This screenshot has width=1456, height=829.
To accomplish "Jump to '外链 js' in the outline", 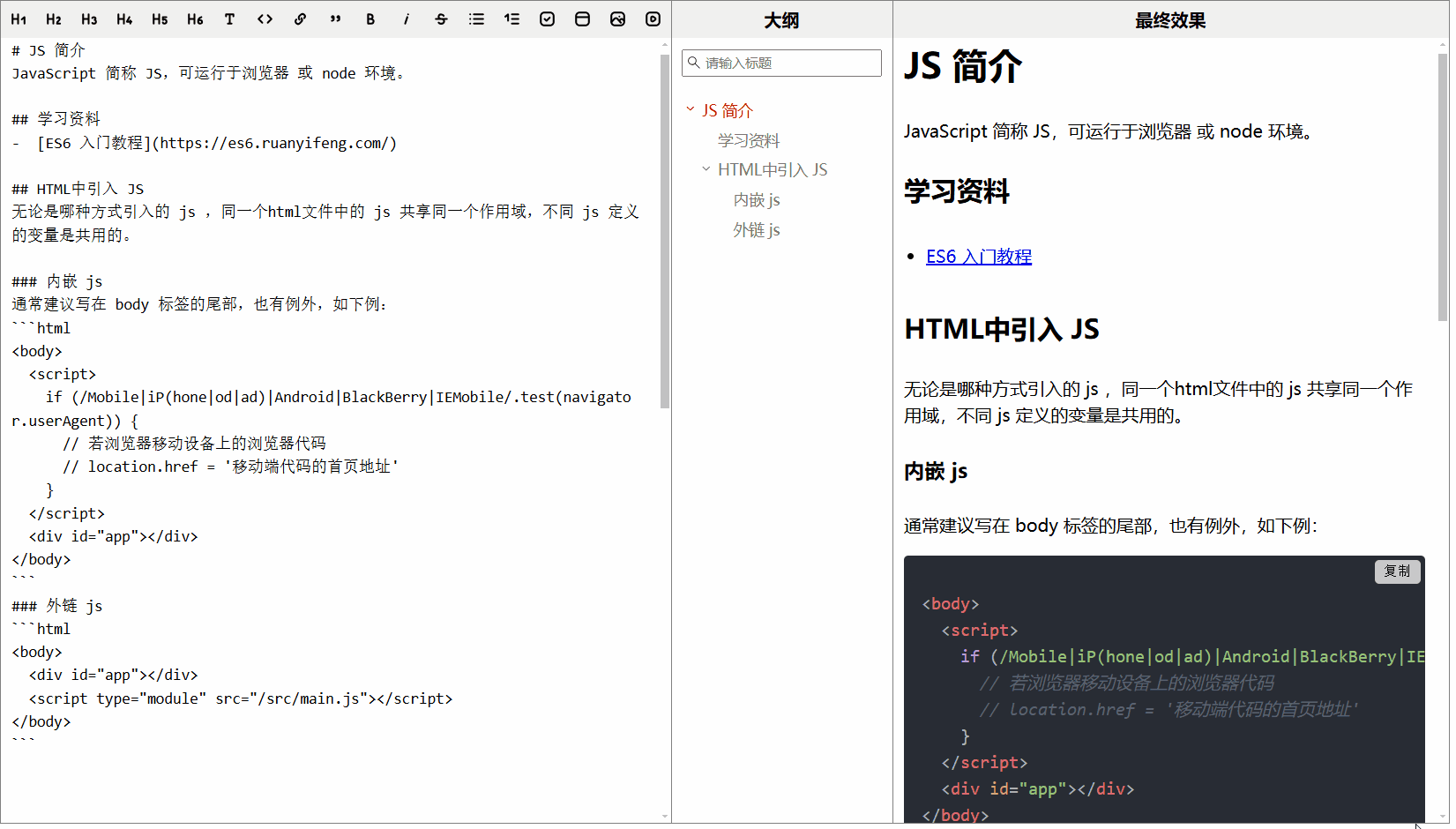I will [757, 230].
